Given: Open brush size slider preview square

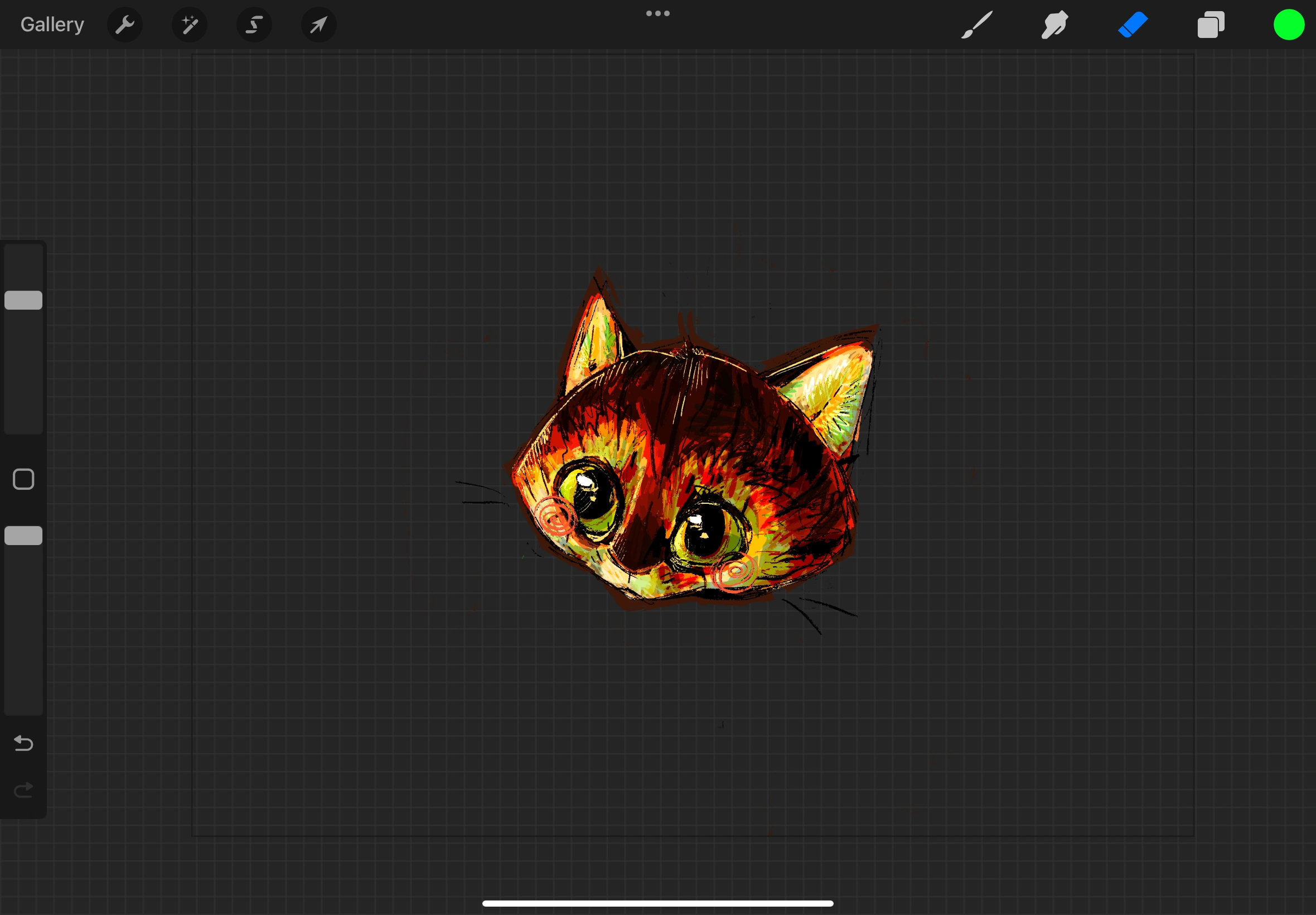Looking at the screenshot, I should coord(23,479).
